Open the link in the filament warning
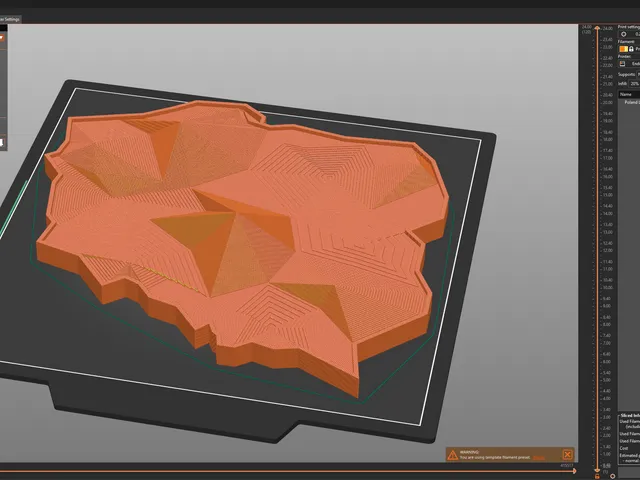 [x=539, y=458]
